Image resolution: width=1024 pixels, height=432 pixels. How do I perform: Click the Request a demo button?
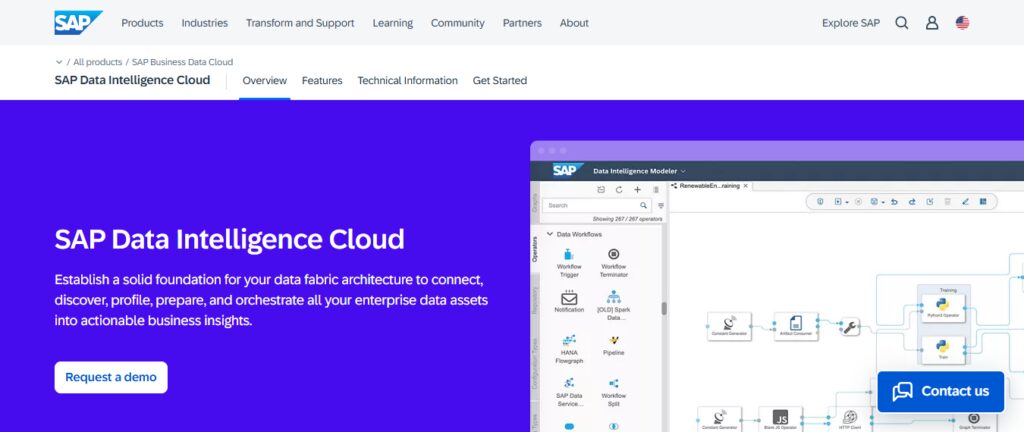pos(111,377)
